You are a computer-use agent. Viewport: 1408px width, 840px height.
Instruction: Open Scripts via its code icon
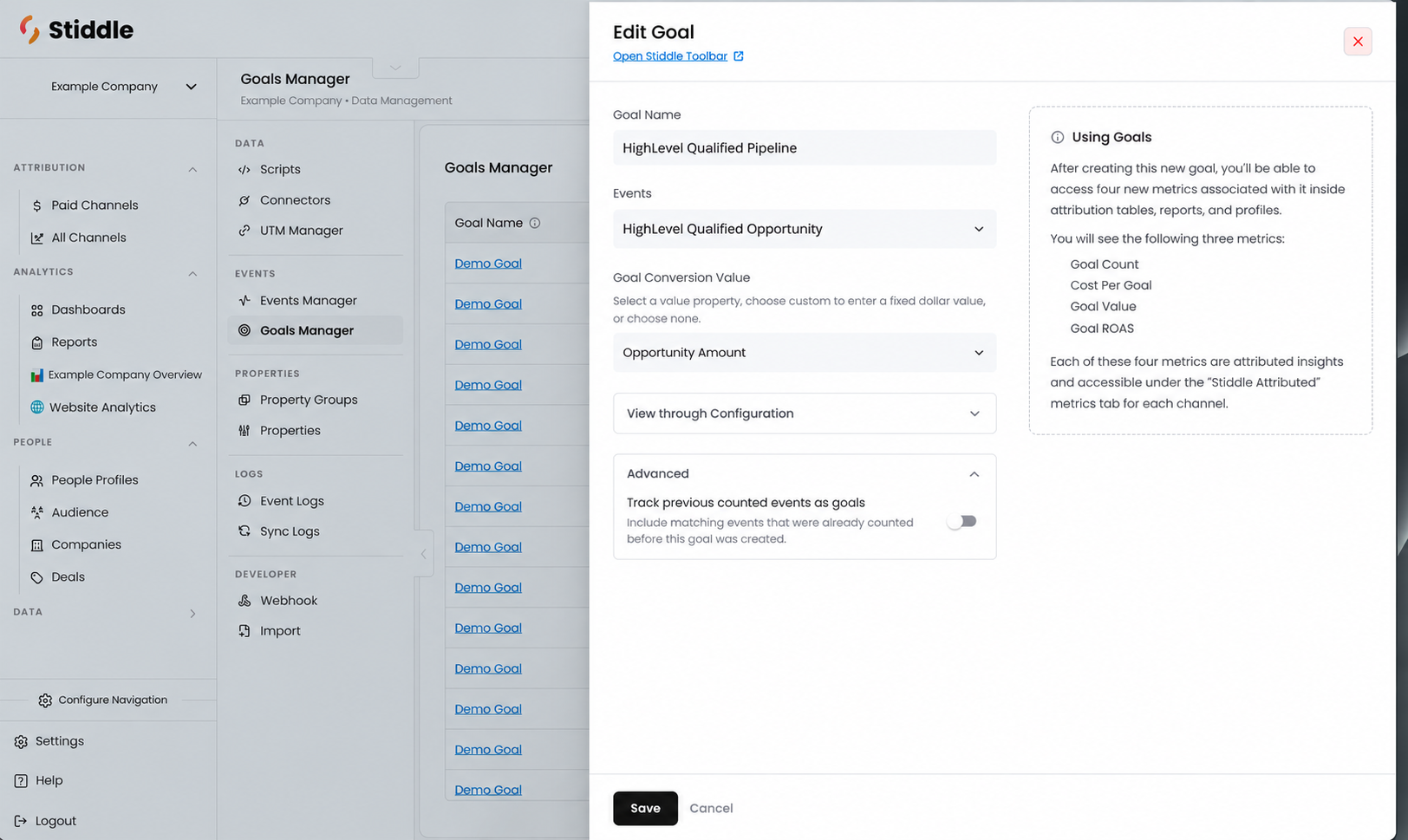pos(244,170)
